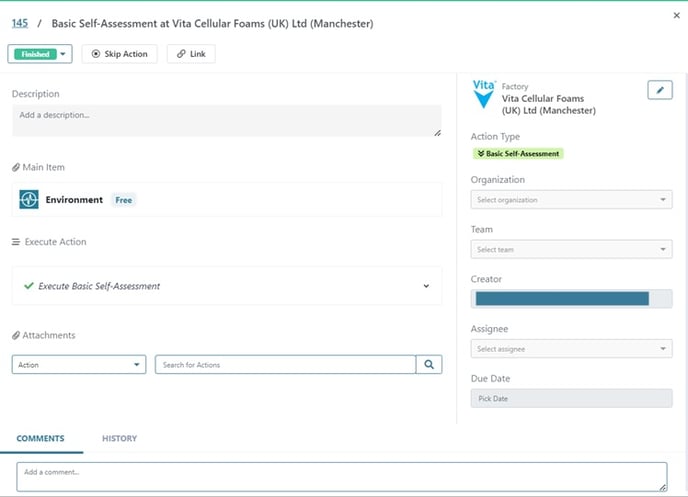This screenshot has height=497, width=688.
Task: Expand the Execute Basic Self-Assessment chevron
Action: click(426, 286)
